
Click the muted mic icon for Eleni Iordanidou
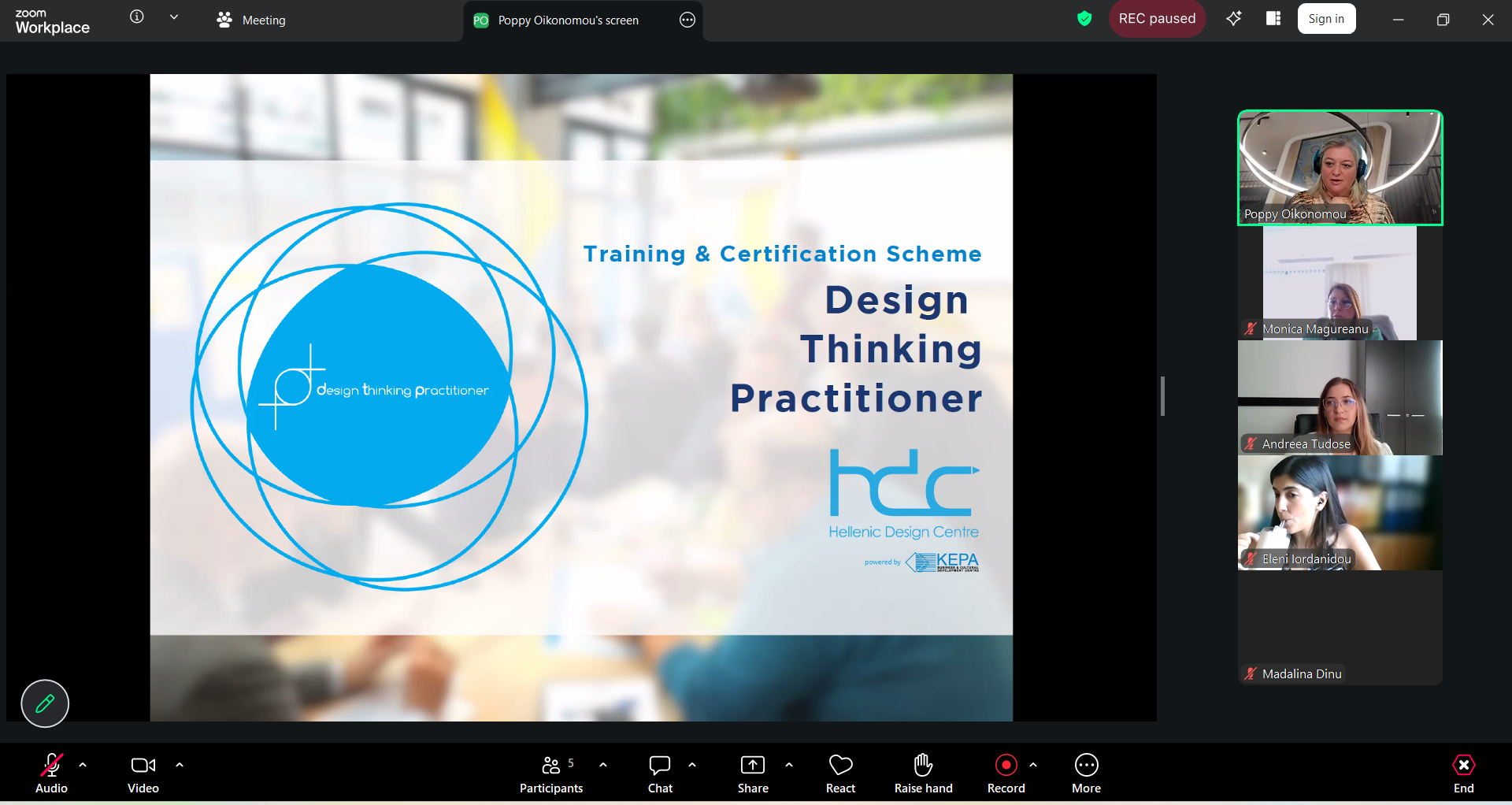click(x=1251, y=558)
